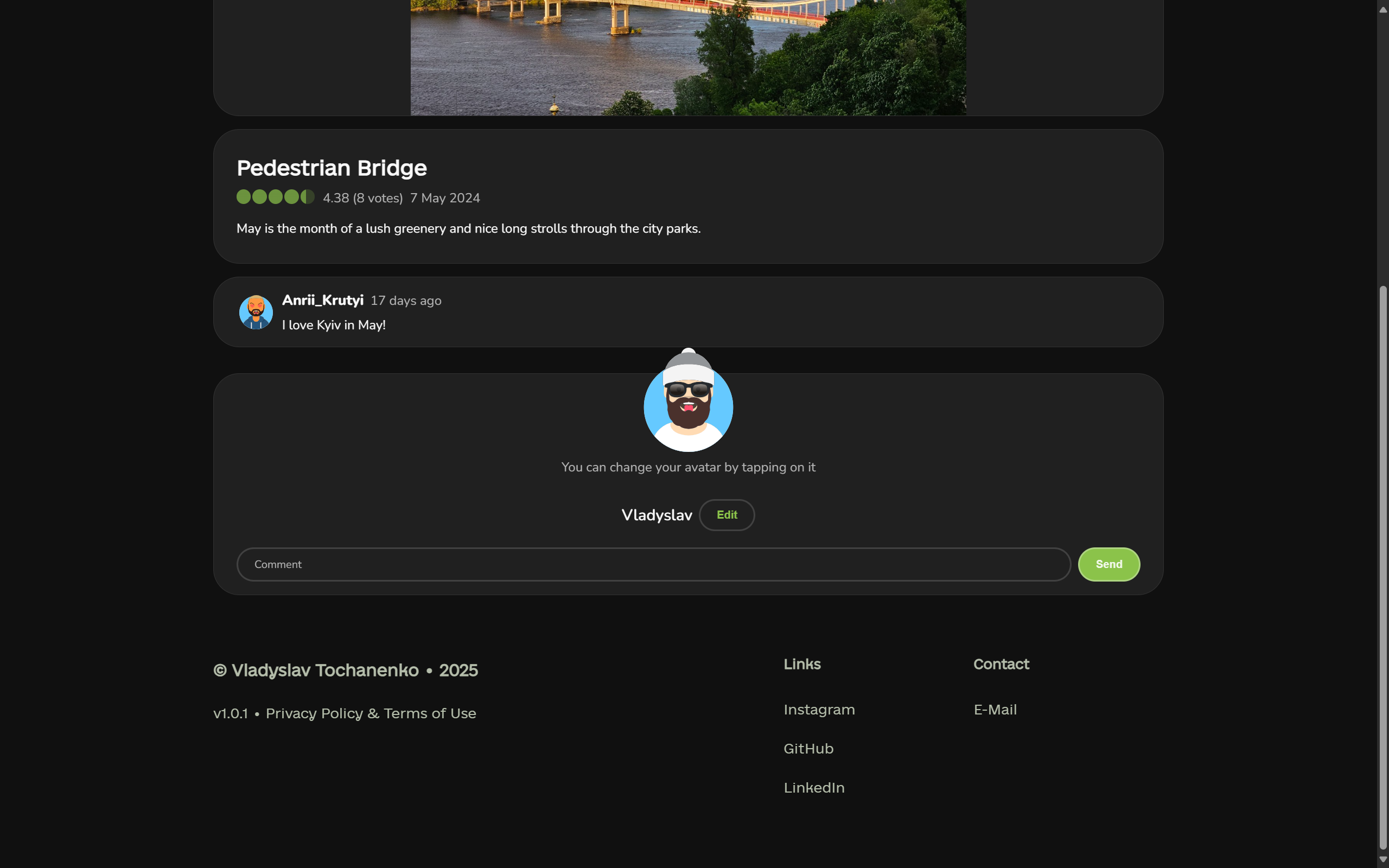Open the LinkedIn link
This screenshot has height=868, width=1389.
pyautogui.click(x=813, y=787)
